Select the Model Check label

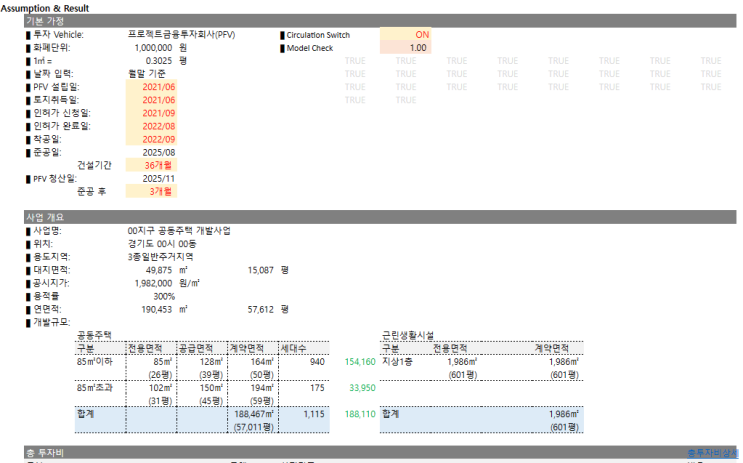(x=310, y=48)
